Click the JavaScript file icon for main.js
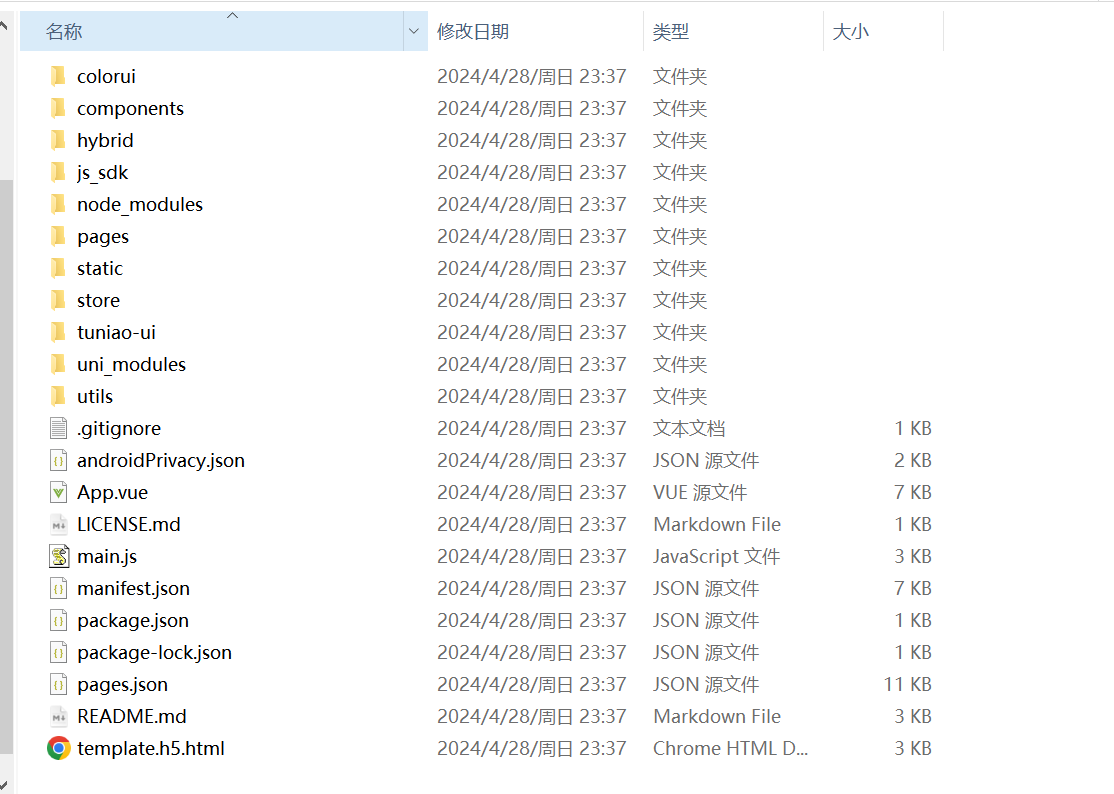1114x794 pixels. click(59, 556)
